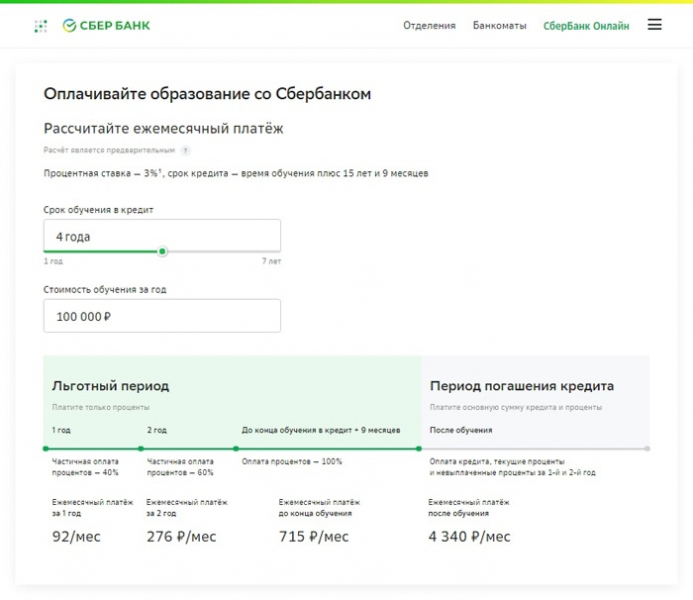Image resolution: width=693 pixels, height=600 pixels.
Task: Click the Сбер Банк logo
Action: 106,26
